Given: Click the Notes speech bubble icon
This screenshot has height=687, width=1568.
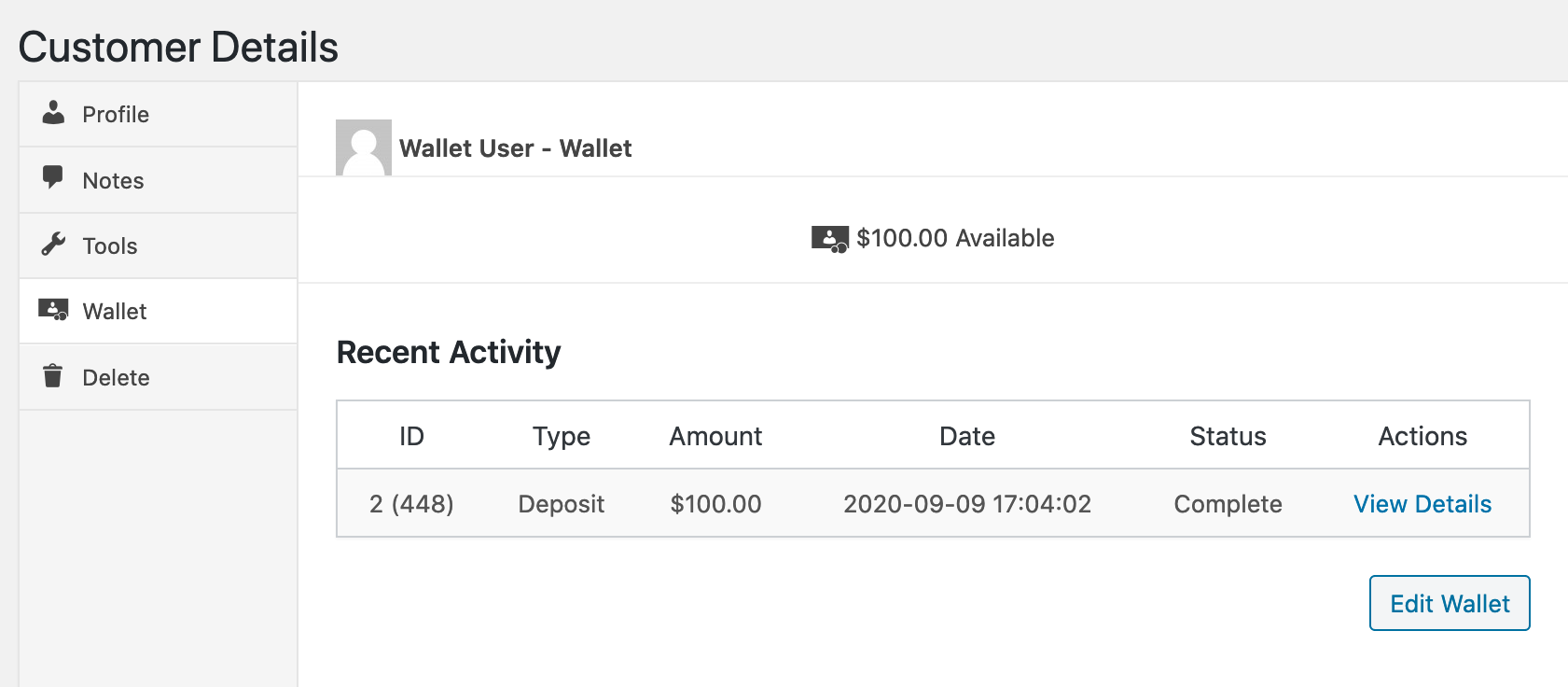Looking at the screenshot, I should pos(53,177).
